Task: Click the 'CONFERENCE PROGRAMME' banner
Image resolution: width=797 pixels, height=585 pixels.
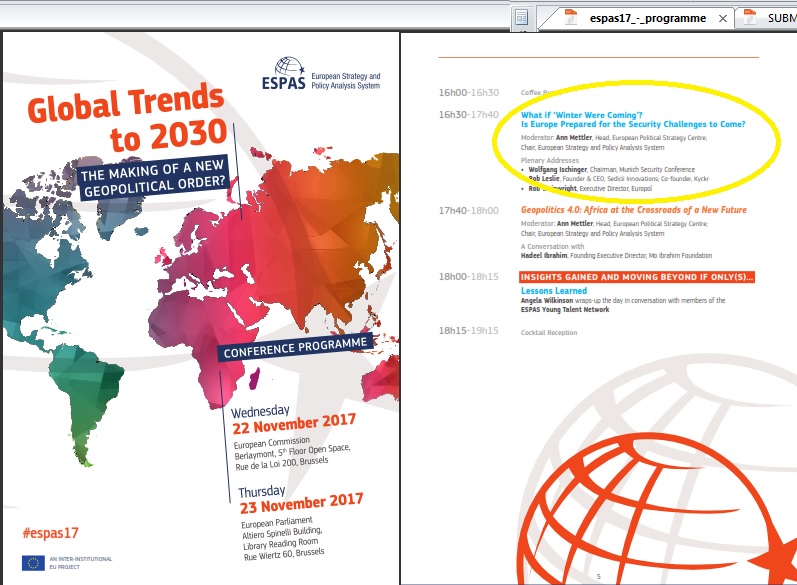Action: pyautogui.click(x=295, y=347)
